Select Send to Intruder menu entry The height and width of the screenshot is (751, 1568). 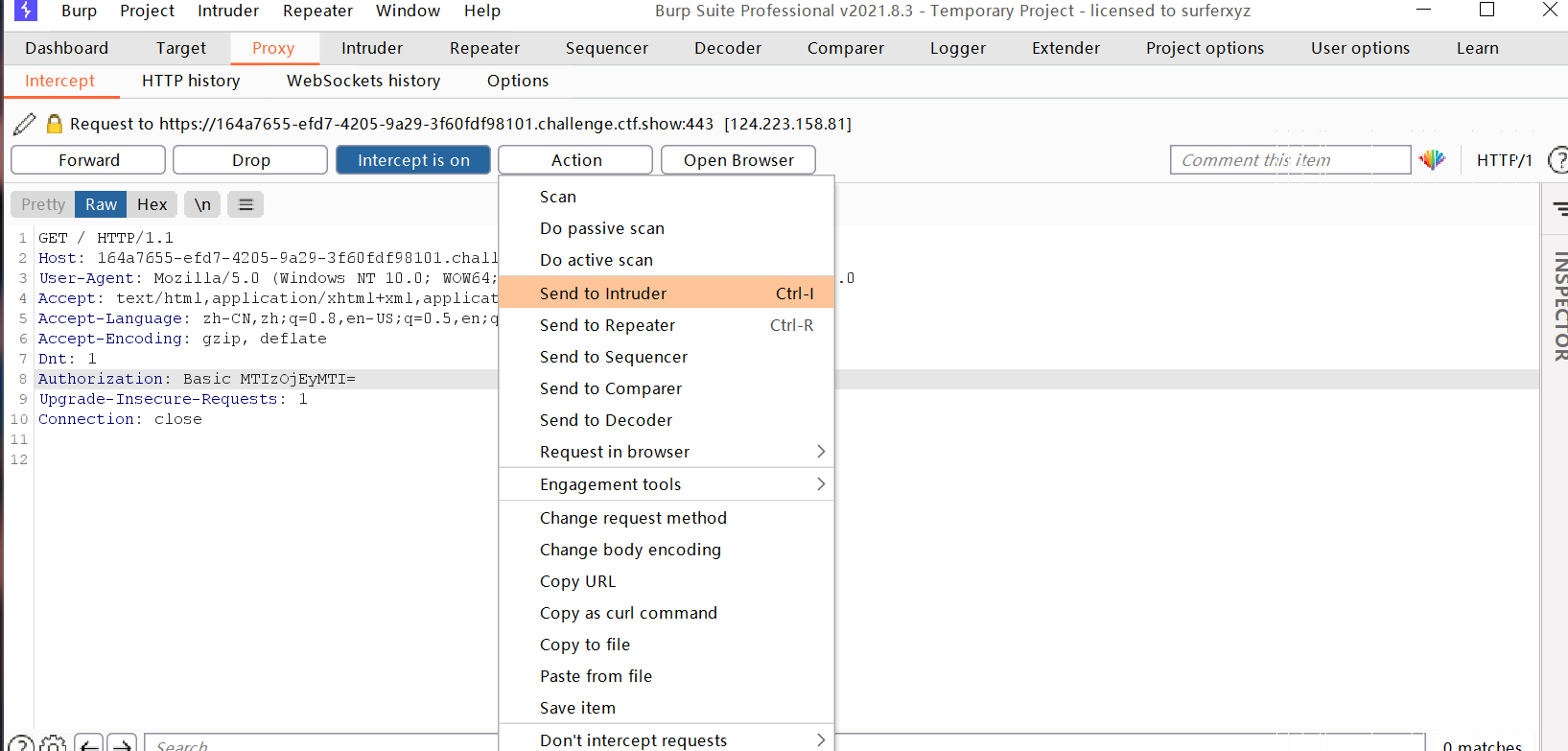point(667,293)
